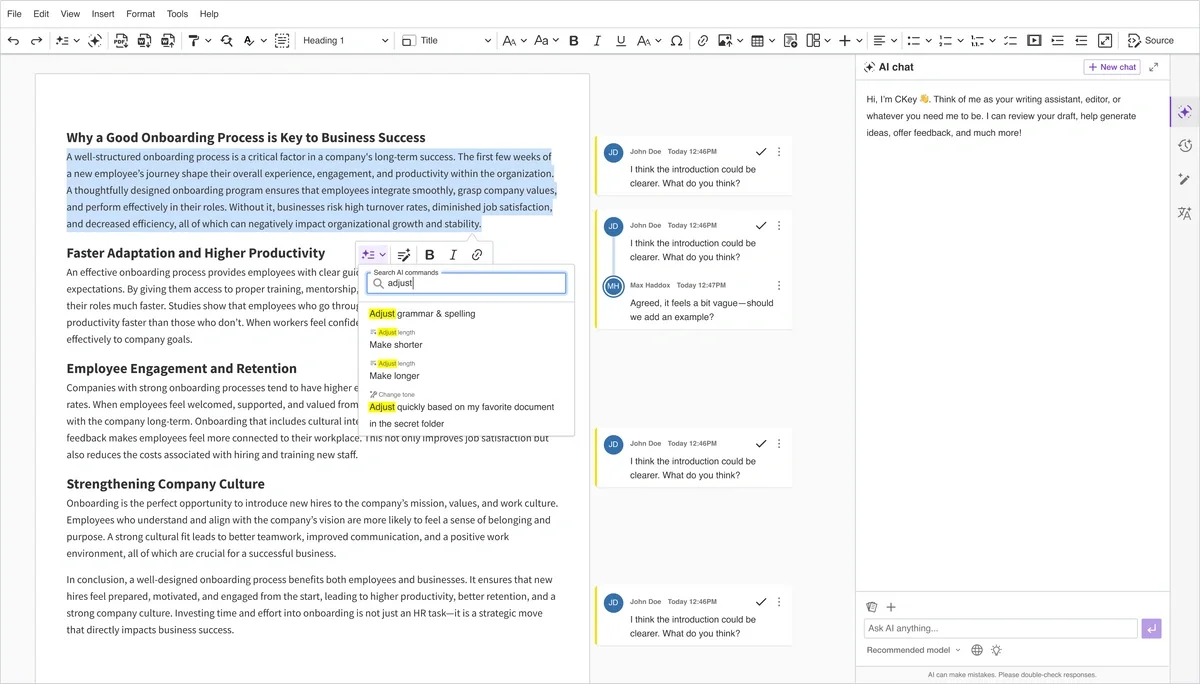Viewport: 1200px width, 684px height.
Task: Open the special characters (omega) tool
Action: [676, 41]
